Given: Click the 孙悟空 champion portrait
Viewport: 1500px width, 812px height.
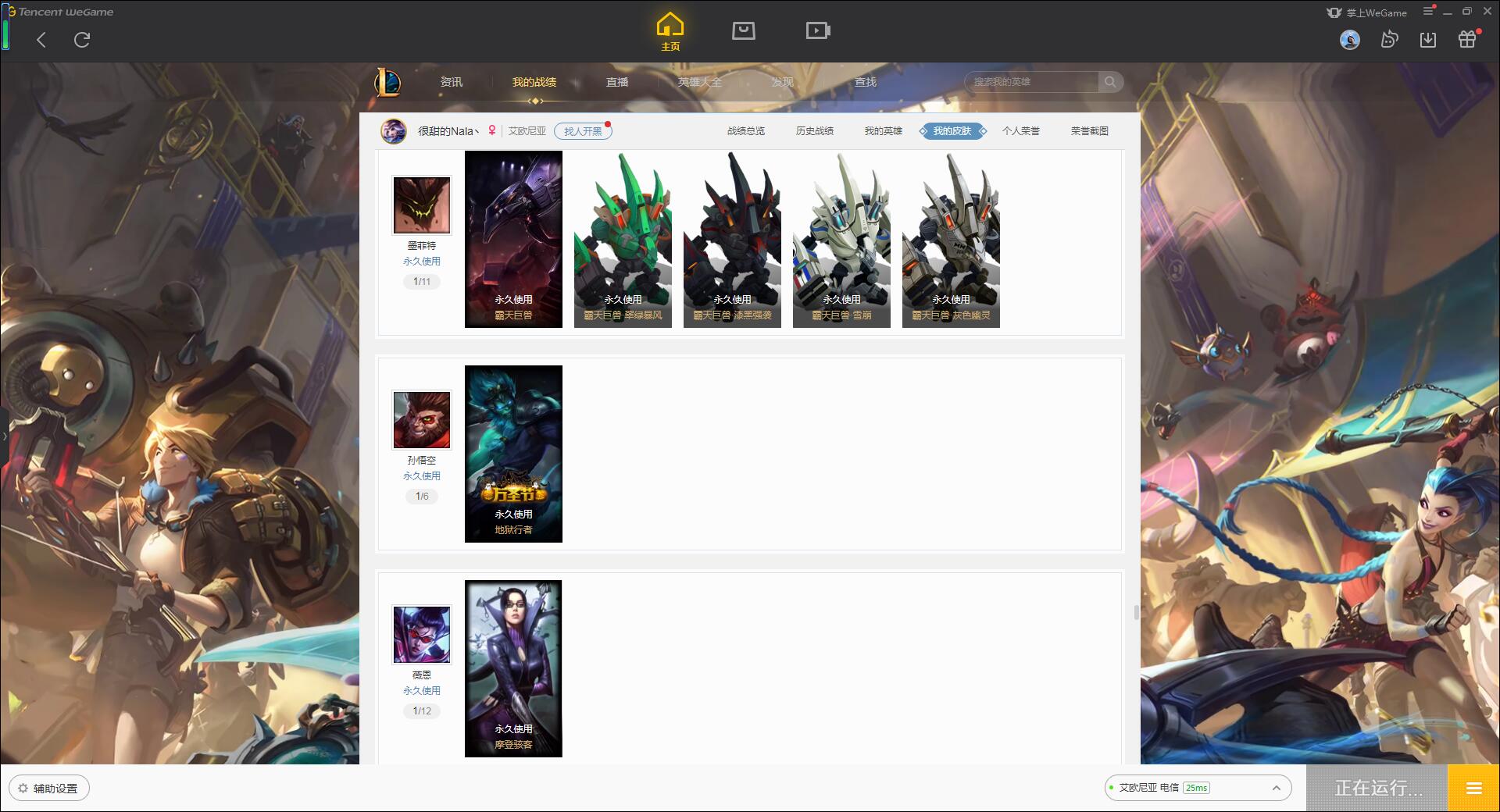Looking at the screenshot, I should 422,420.
